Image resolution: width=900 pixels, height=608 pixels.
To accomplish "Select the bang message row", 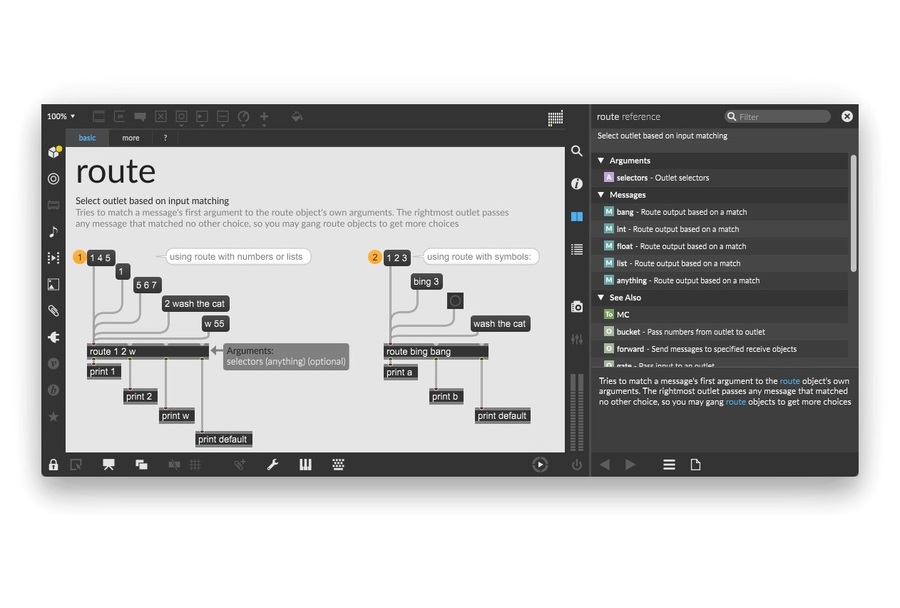I will point(721,212).
